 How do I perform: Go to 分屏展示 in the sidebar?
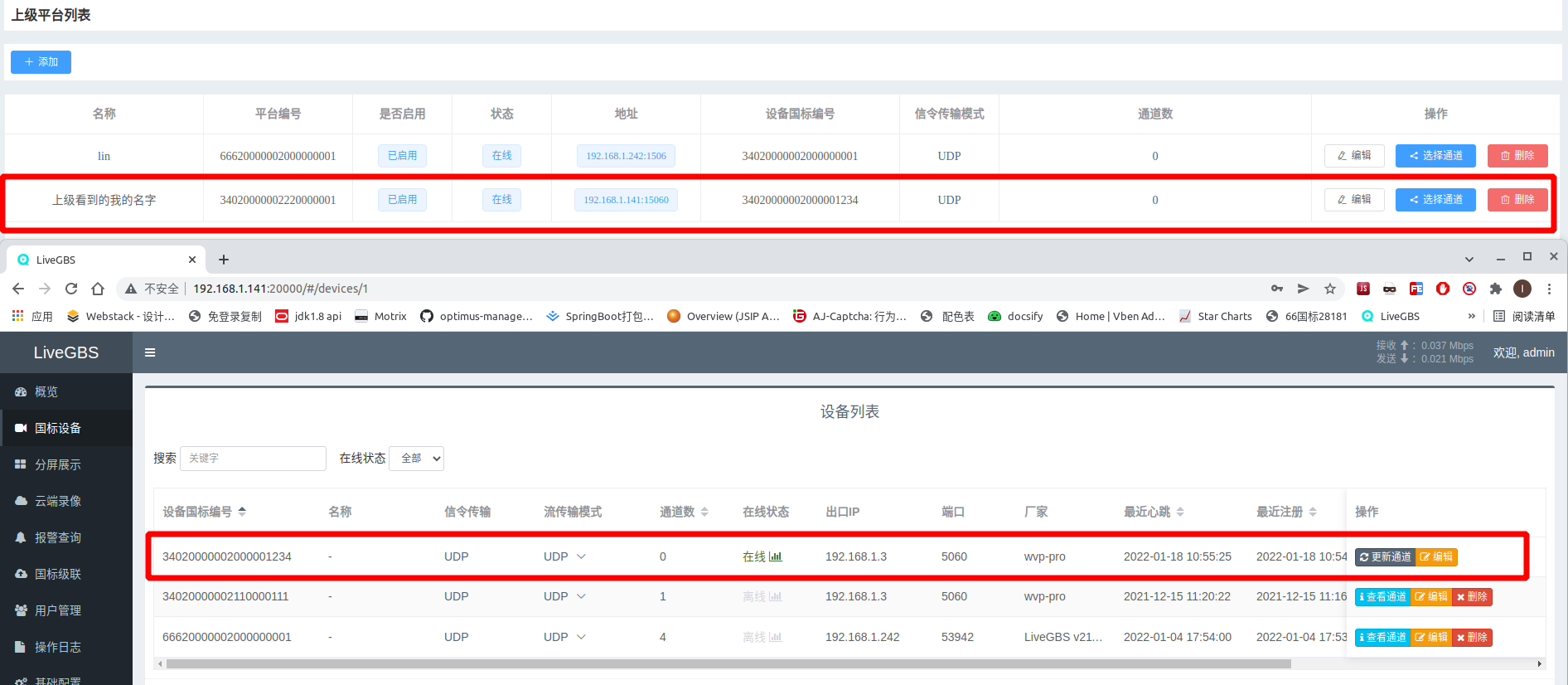(x=58, y=464)
